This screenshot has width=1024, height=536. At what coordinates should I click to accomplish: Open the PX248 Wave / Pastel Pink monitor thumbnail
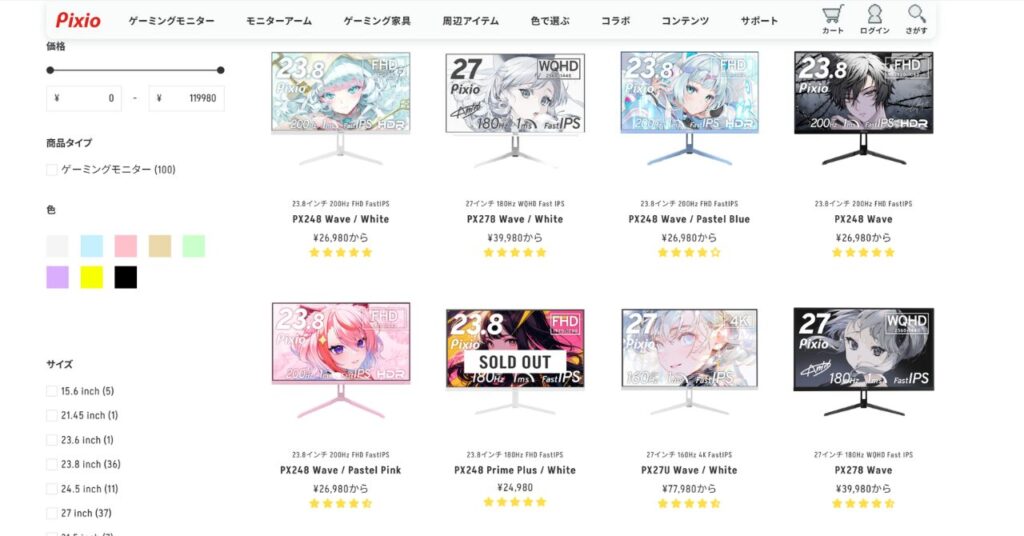tap(341, 360)
